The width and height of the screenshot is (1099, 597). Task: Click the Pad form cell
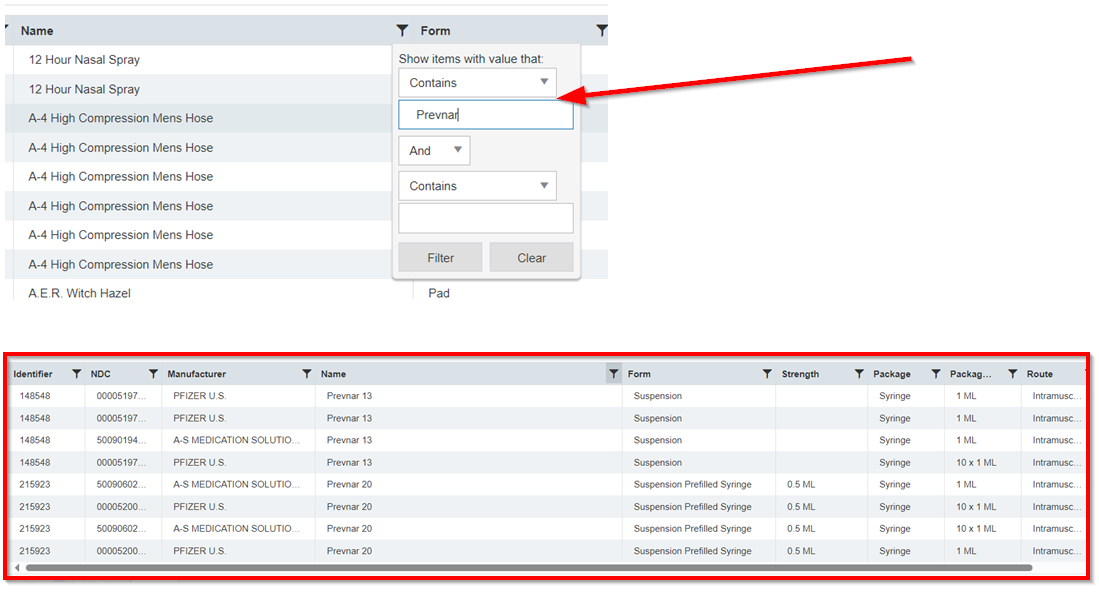coord(439,293)
